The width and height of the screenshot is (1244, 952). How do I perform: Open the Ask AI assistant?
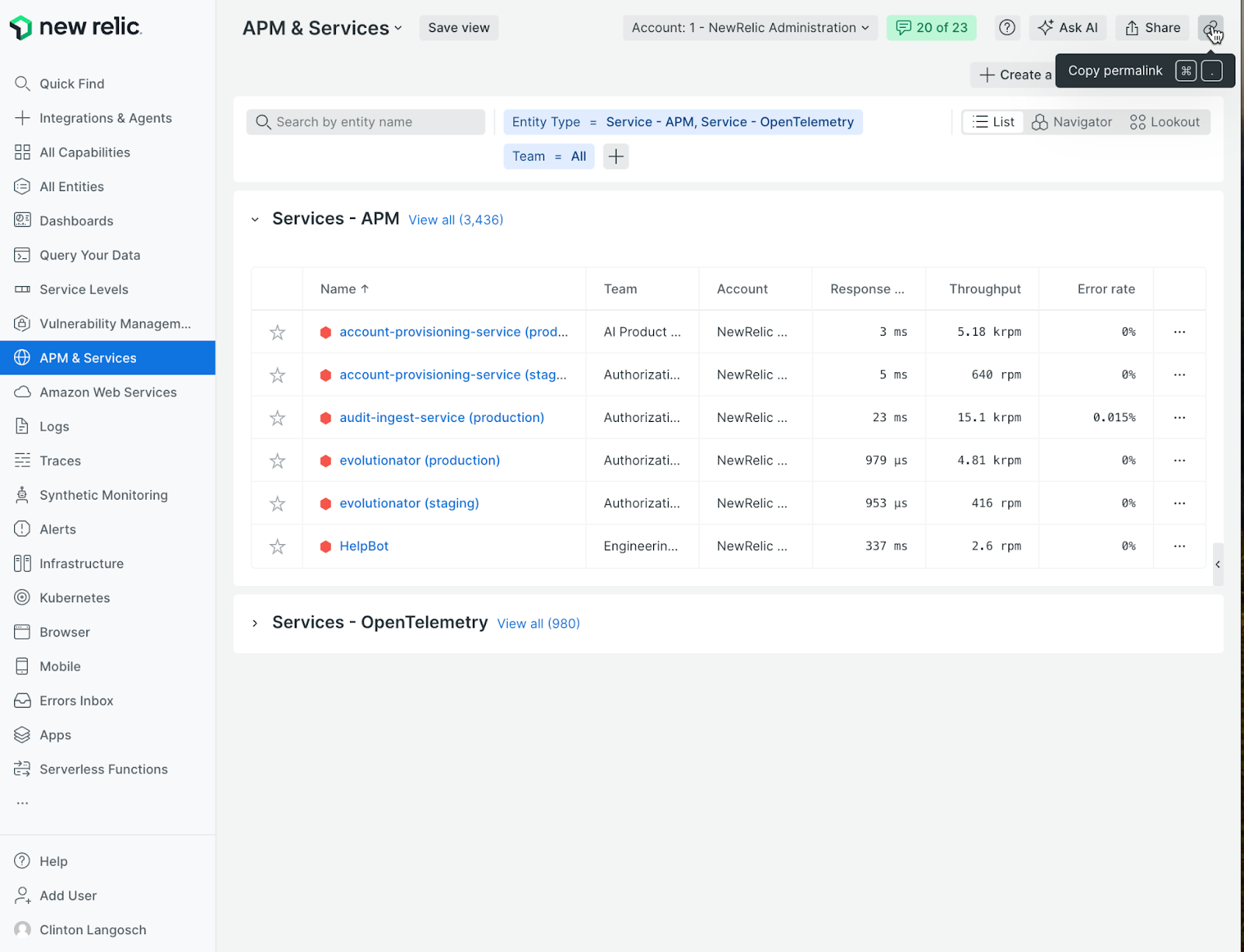click(1068, 27)
